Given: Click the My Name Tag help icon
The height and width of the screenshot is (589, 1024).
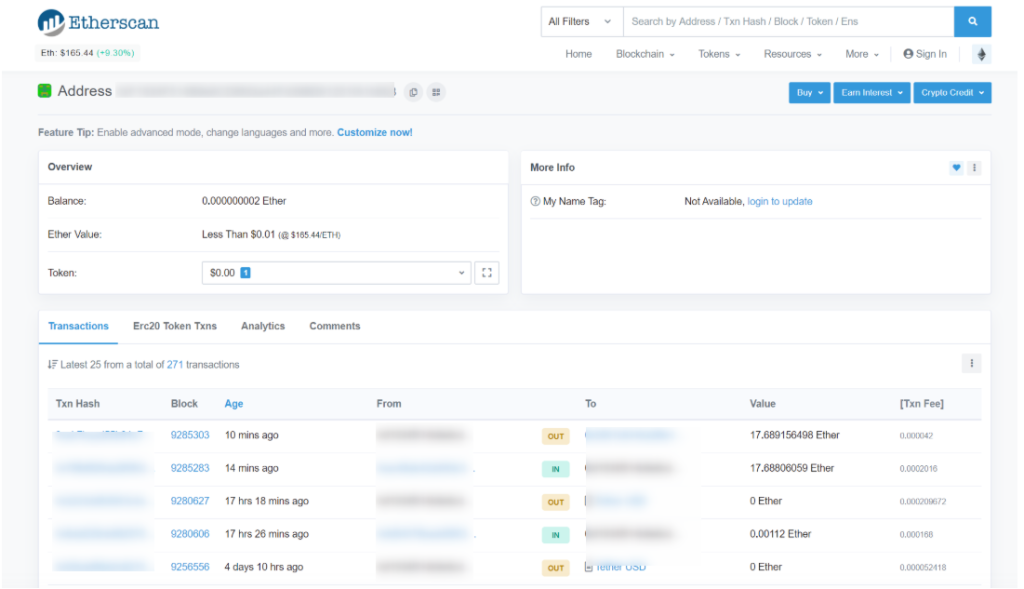Looking at the screenshot, I should click(x=536, y=201).
